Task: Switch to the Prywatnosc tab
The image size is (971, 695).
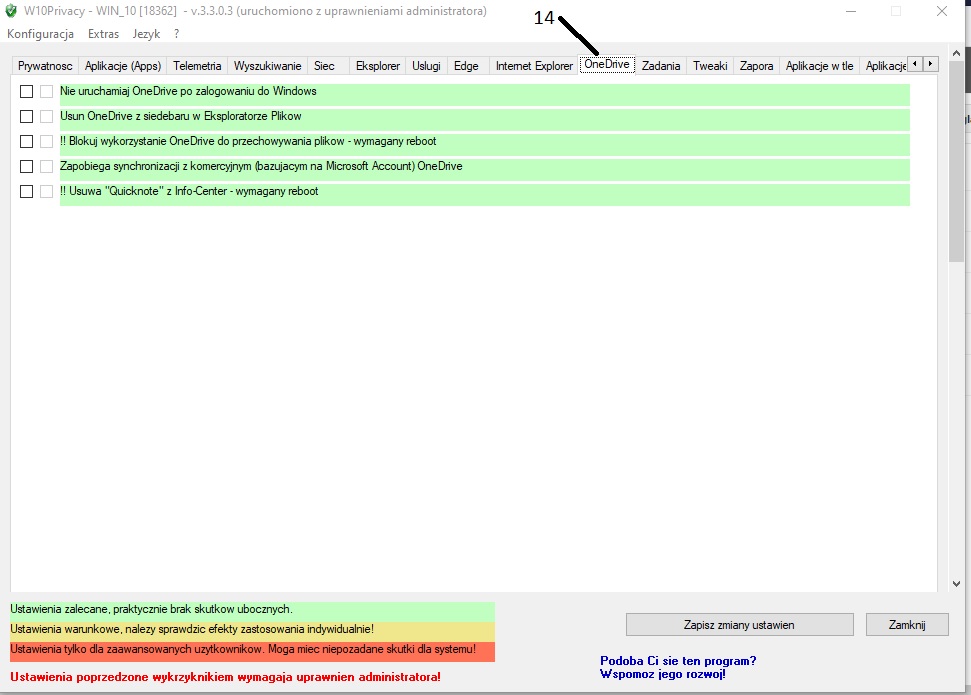Action: (x=45, y=66)
